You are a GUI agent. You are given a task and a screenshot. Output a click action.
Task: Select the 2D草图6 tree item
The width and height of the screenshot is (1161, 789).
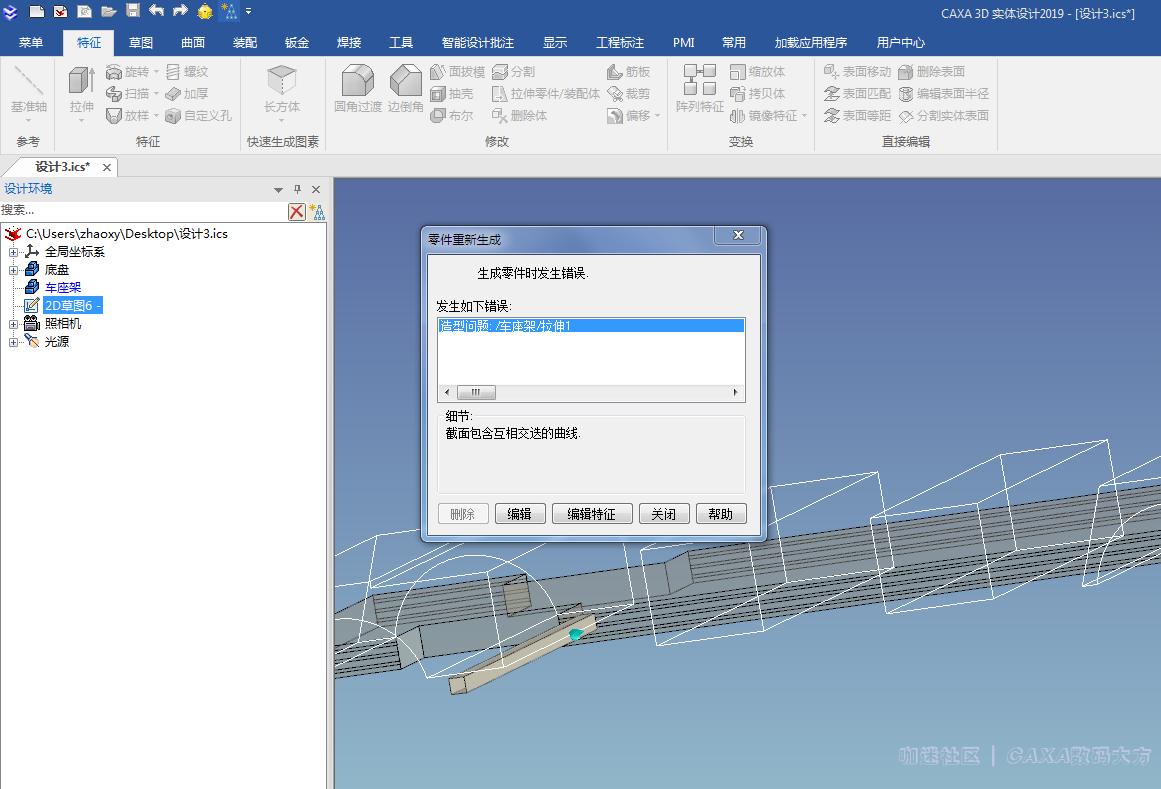[73, 306]
